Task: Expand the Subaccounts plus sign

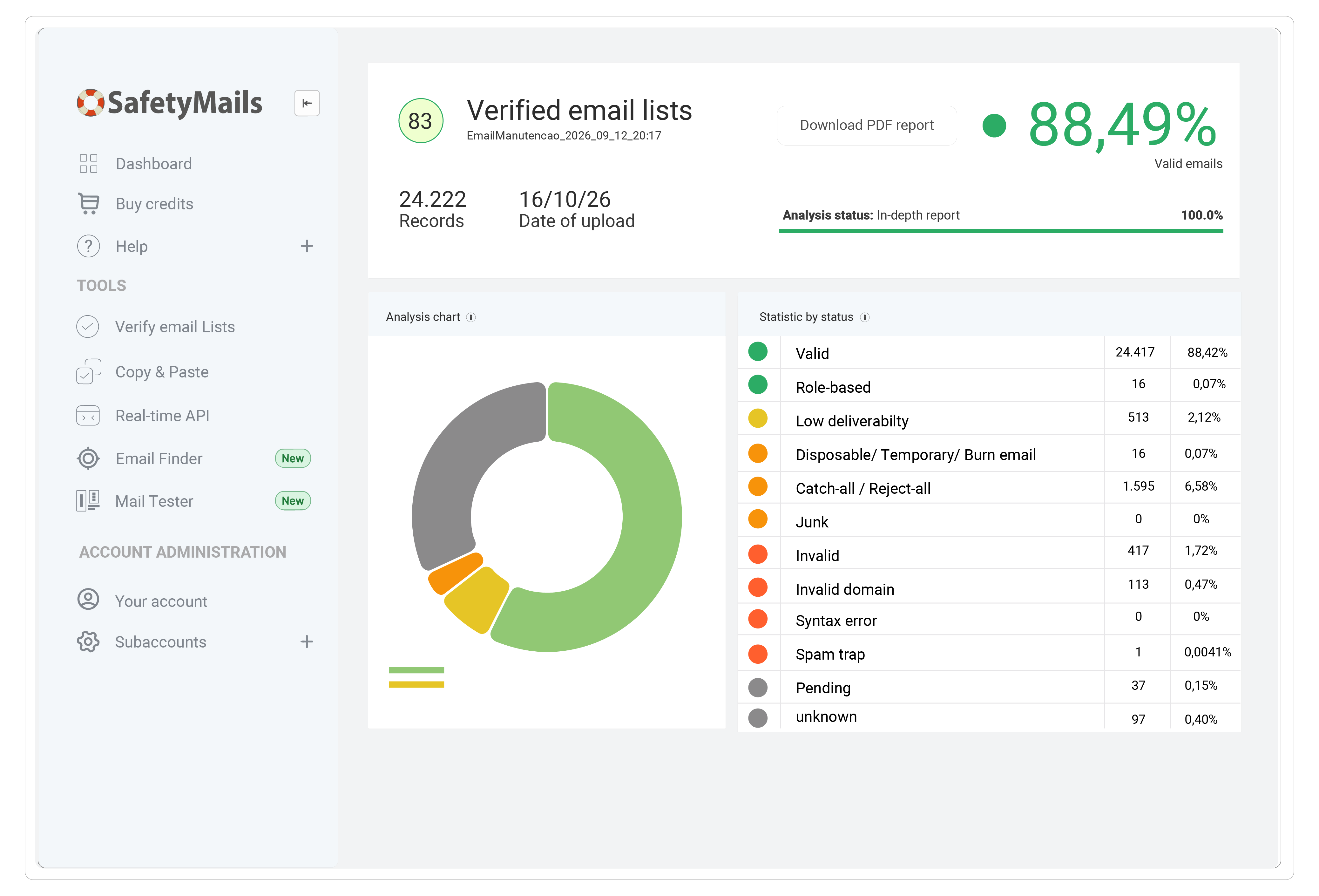Action: tap(307, 641)
